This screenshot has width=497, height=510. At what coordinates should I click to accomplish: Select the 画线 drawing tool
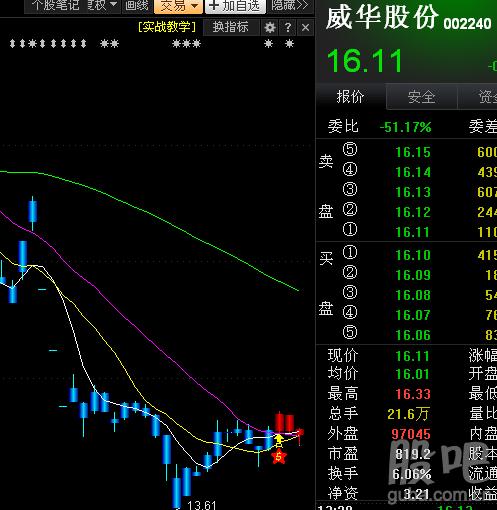point(136,5)
